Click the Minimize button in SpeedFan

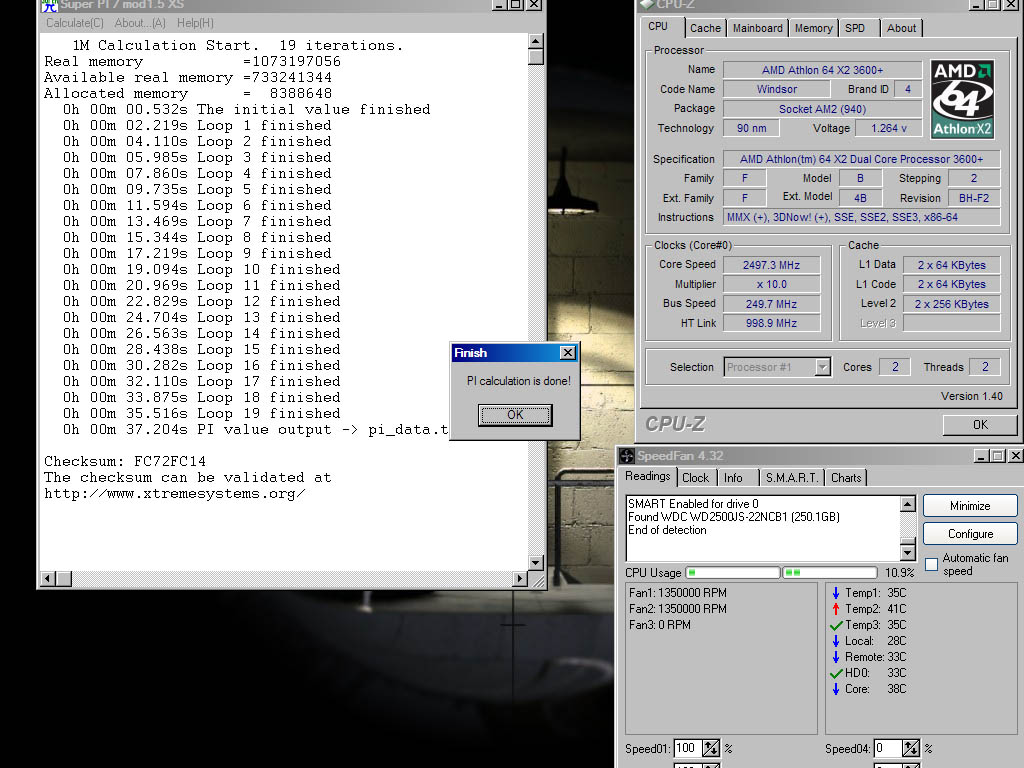[970, 506]
